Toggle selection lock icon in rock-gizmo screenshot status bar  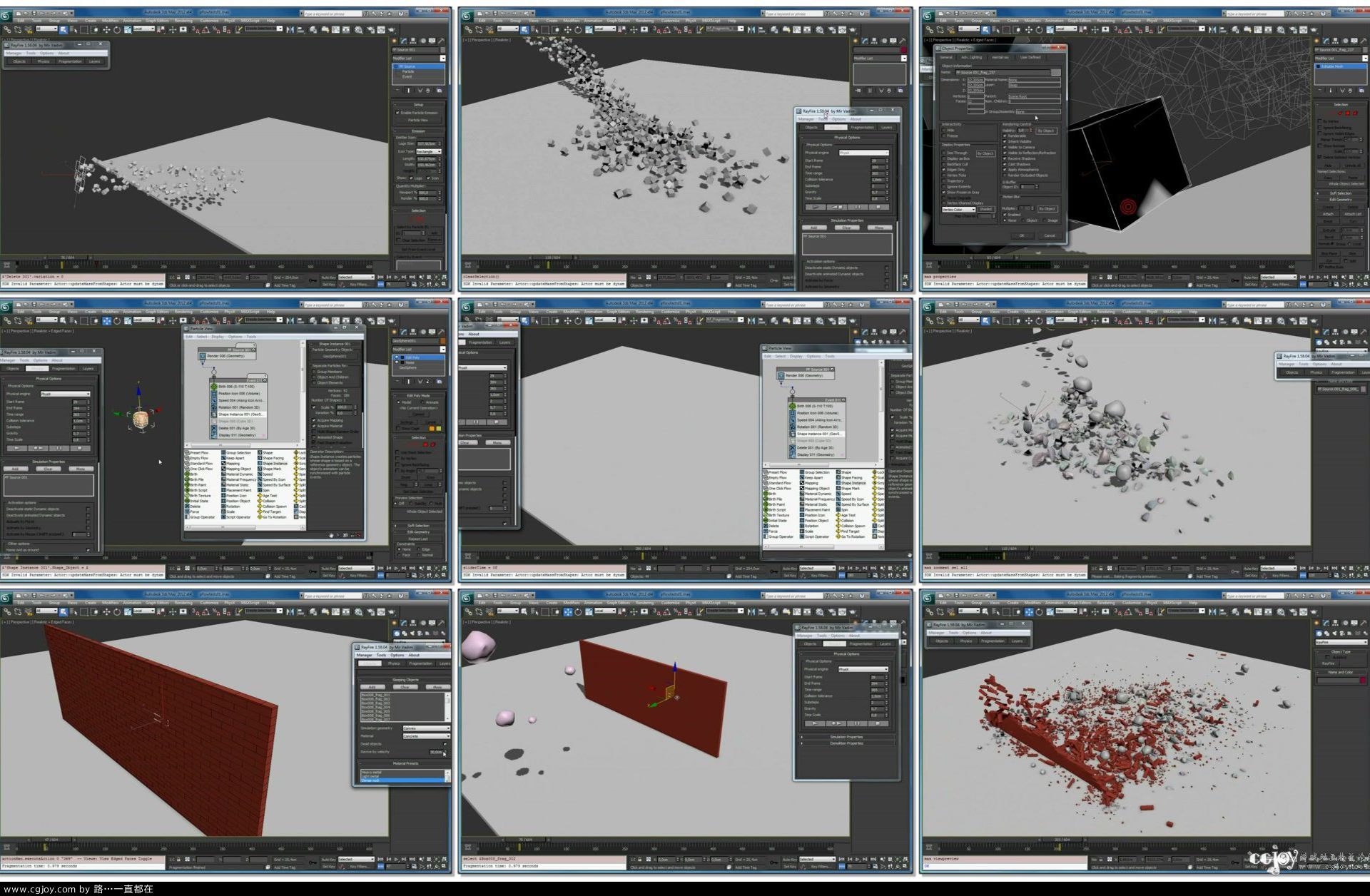[178, 569]
